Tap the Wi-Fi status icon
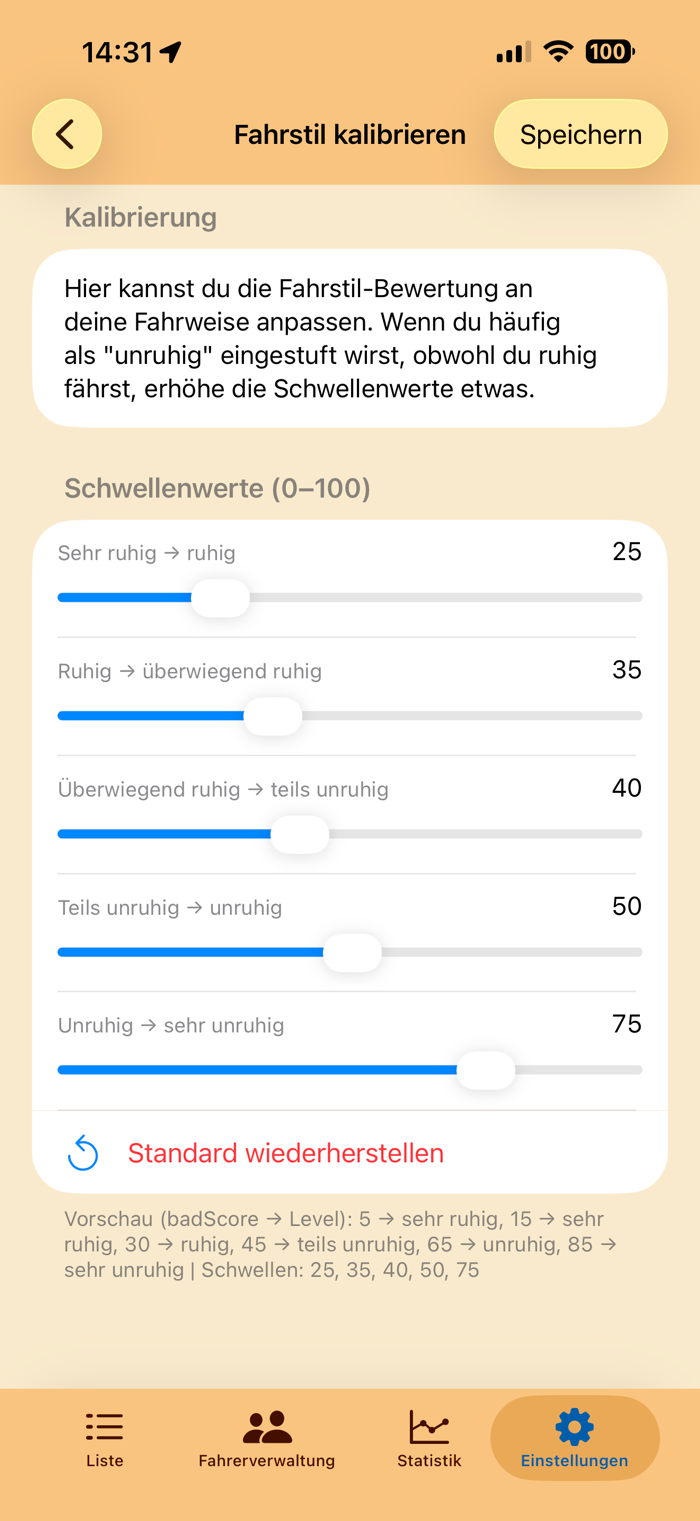 [x=557, y=52]
